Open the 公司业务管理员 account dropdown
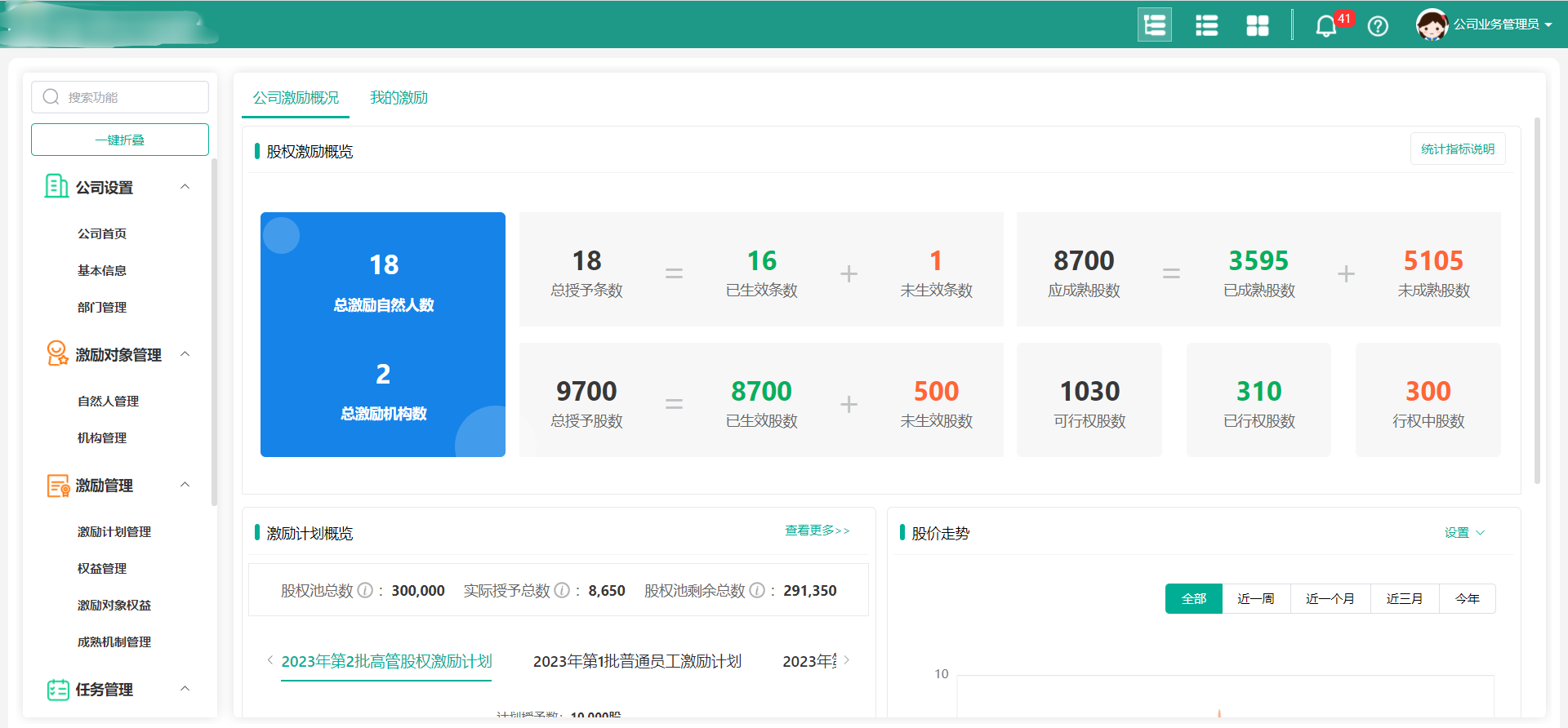1568x728 pixels. click(x=1503, y=24)
